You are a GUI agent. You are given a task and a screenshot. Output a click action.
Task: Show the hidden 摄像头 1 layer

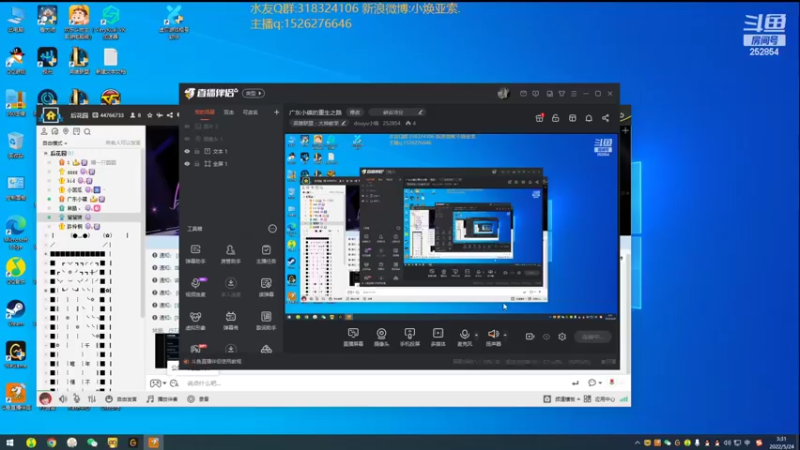pos(187,139)
